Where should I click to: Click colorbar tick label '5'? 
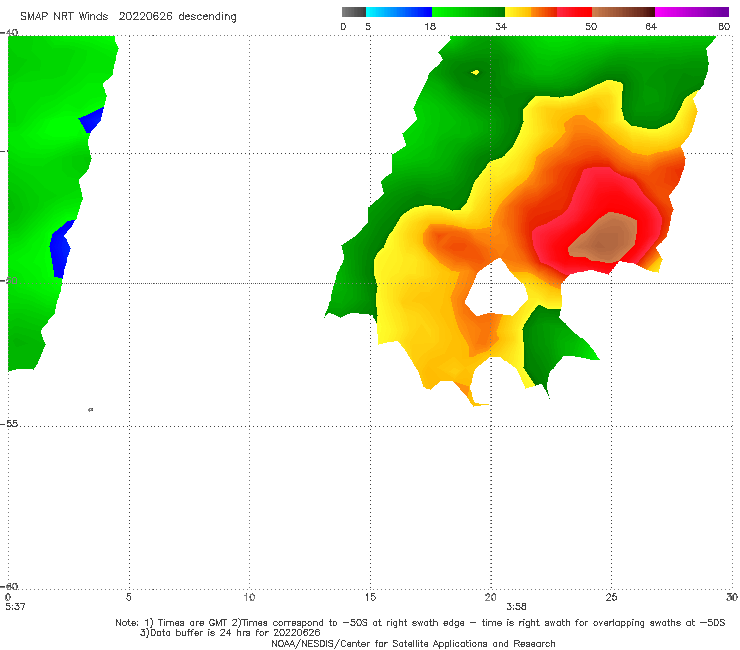pos(368,26)
